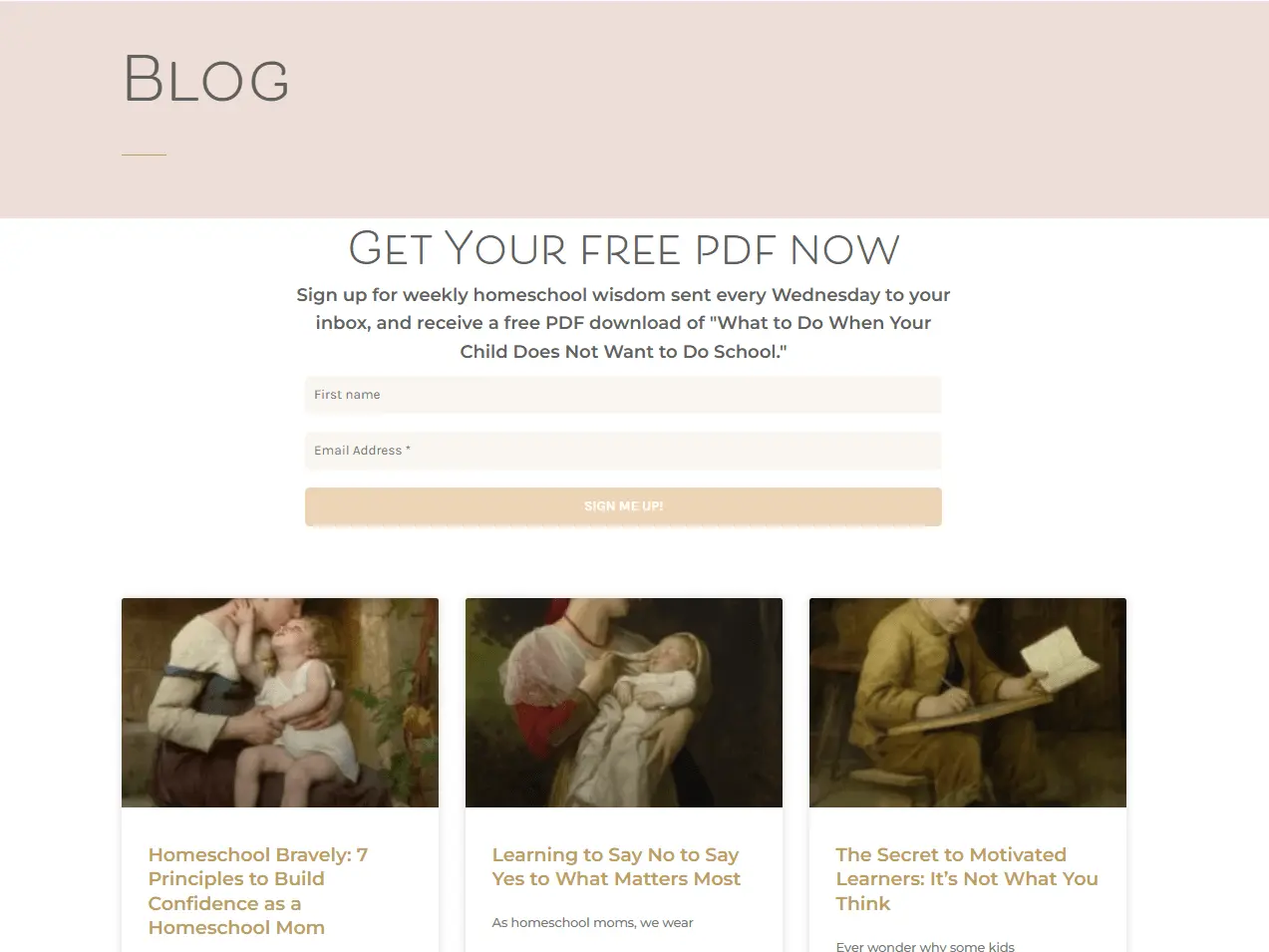Open the Learning to Say No article link
This screenshot has width=1269, height=952.
[616, 867]
